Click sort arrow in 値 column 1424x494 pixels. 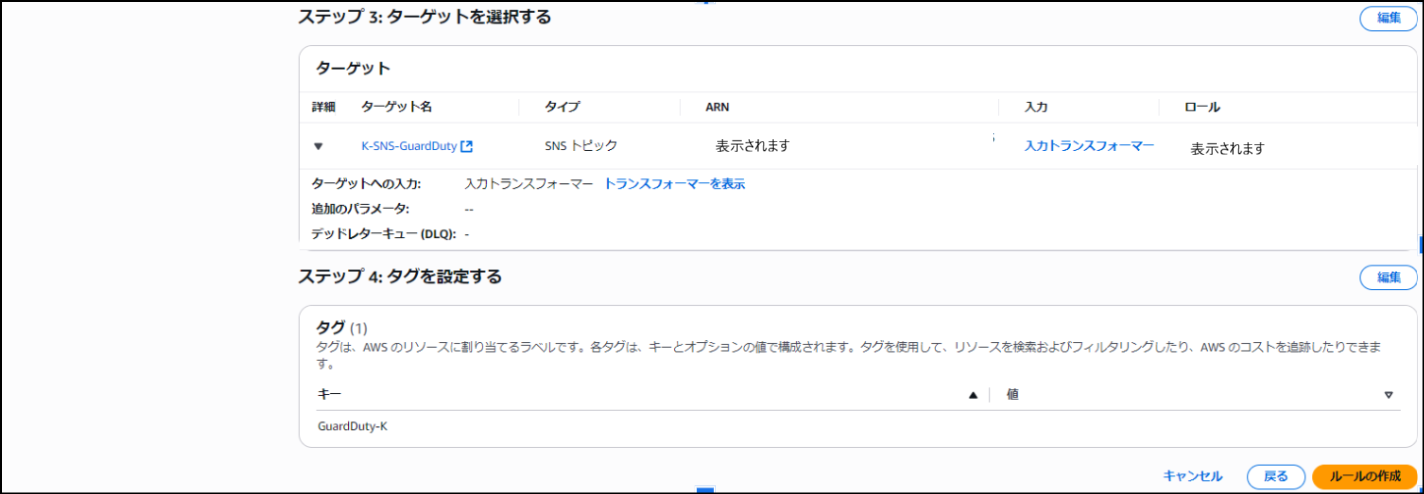coord(1388,395)
